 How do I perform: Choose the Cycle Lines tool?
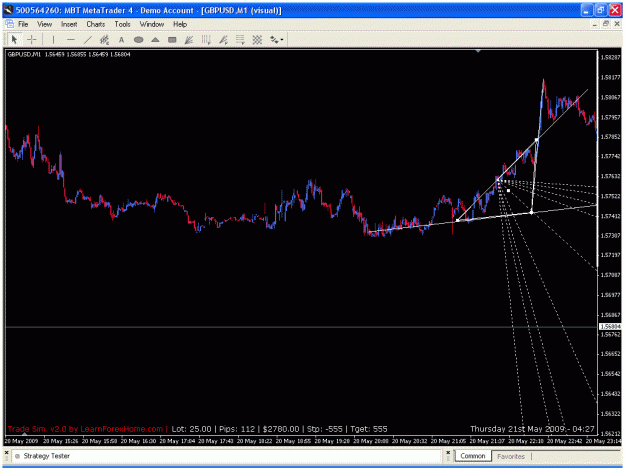pyautogui.click(x=206, y=39)
